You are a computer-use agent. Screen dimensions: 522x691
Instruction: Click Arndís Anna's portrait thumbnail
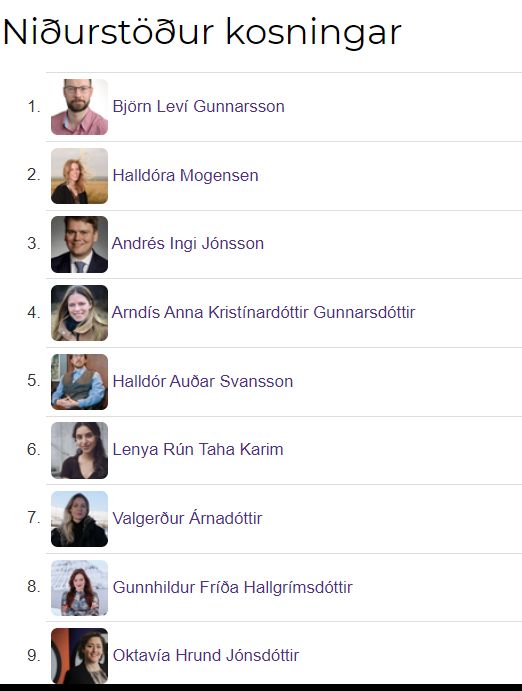(79, 313)
